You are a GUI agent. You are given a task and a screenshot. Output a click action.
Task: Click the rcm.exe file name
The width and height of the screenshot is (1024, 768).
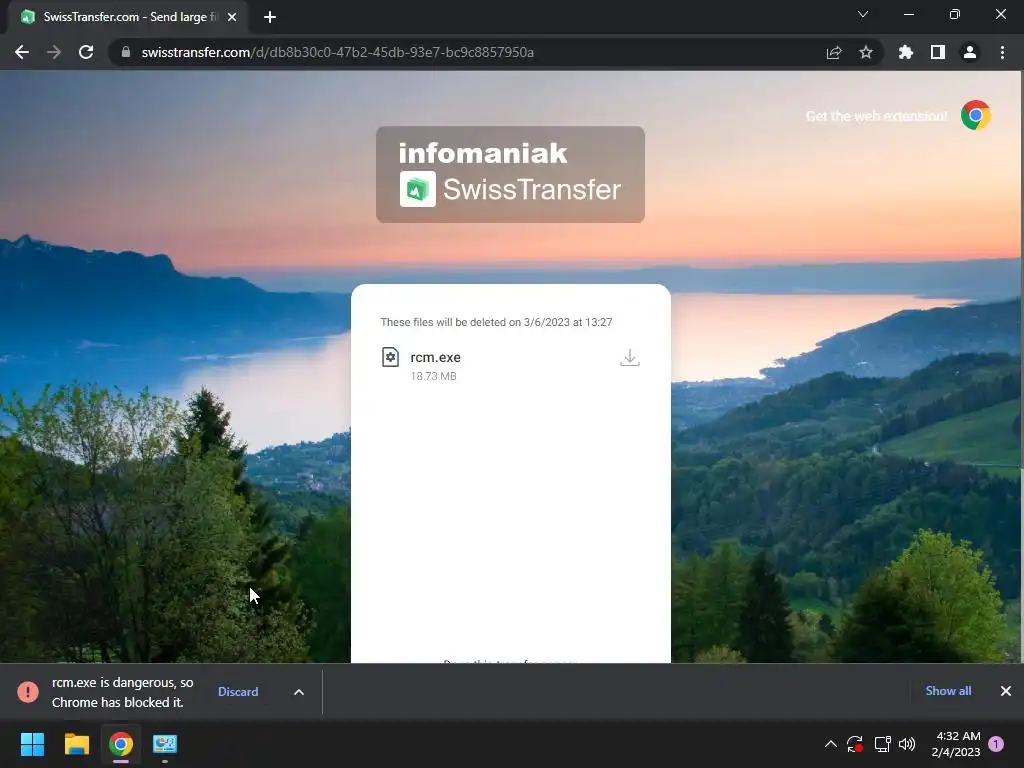pos(436,357)
